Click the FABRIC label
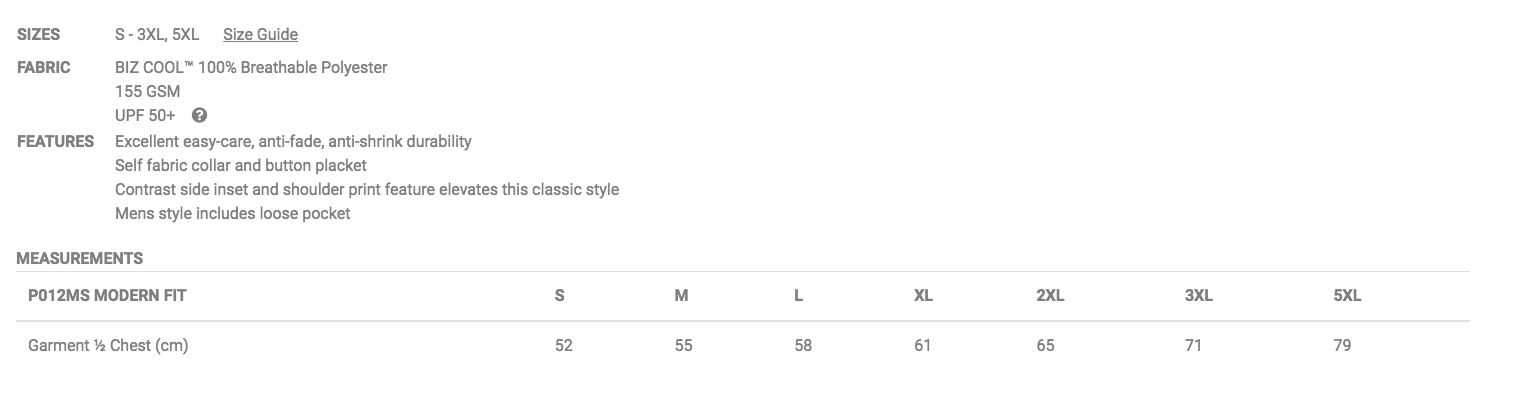The height and width of the screenshot is (410, 1532). click(x=44, y=68)
